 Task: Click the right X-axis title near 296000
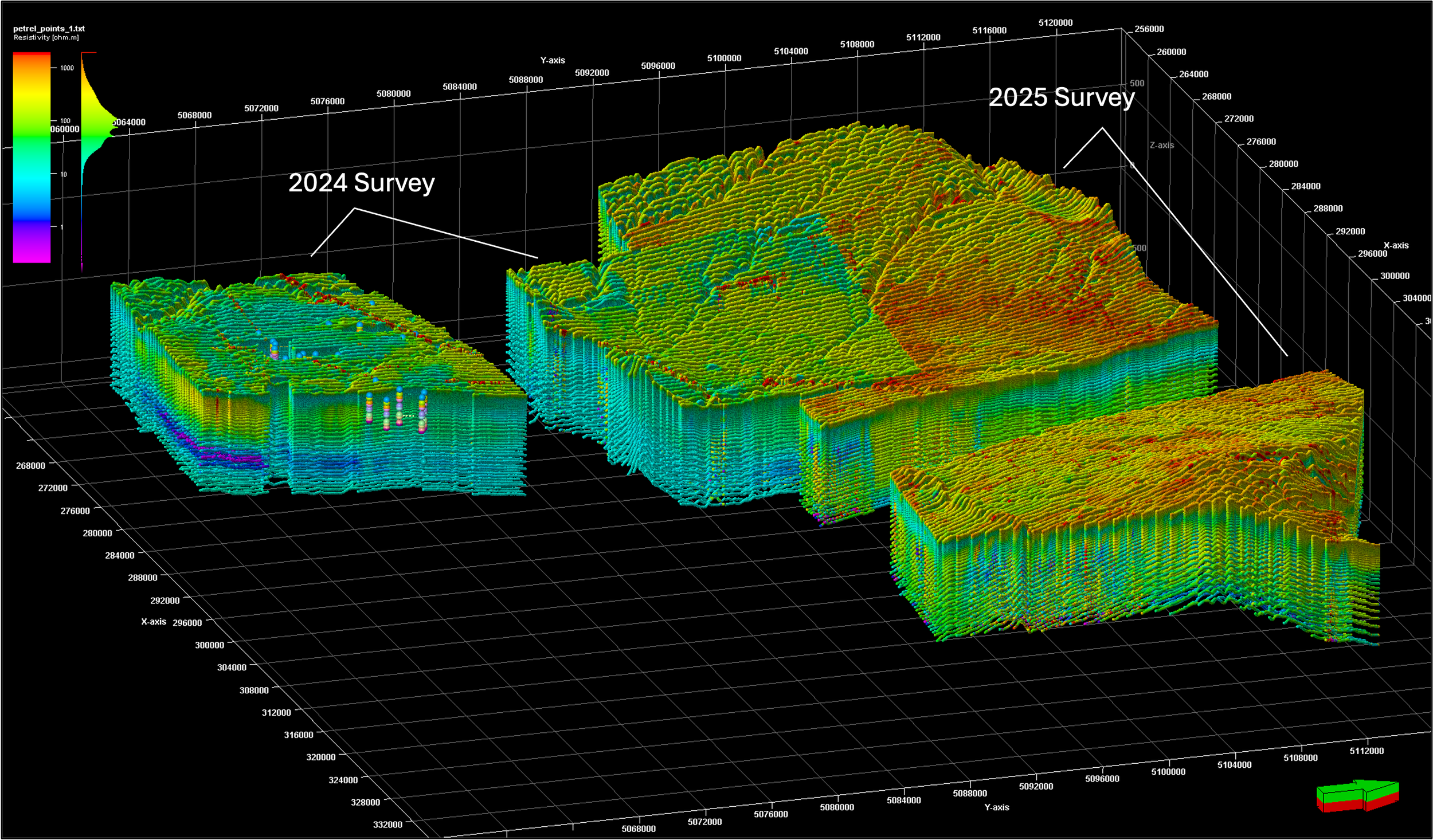click(x=1396, y=245)
